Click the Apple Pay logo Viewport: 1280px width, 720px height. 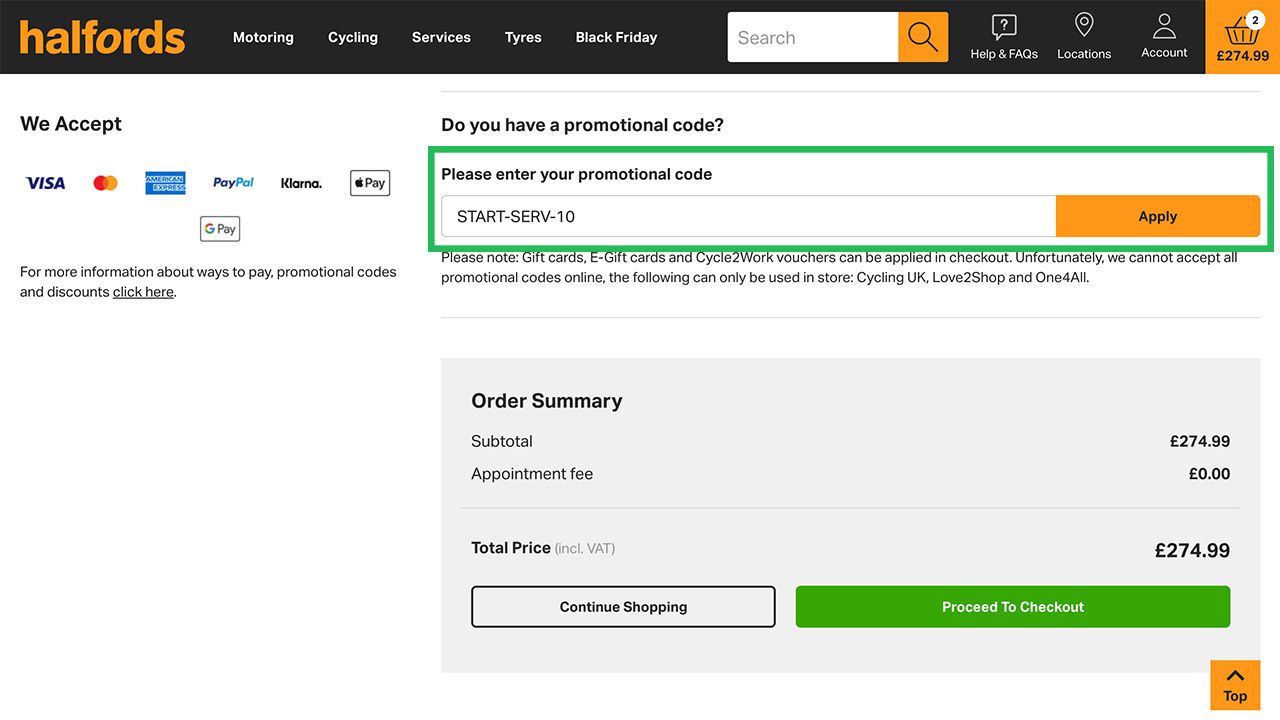coord(370,183)
